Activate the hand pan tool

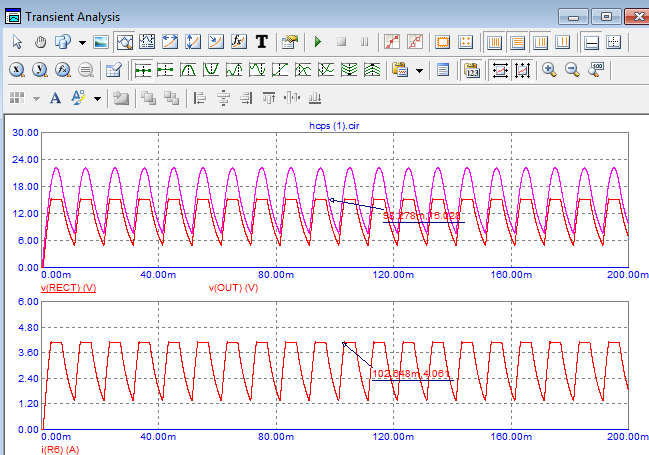point(41,42)
